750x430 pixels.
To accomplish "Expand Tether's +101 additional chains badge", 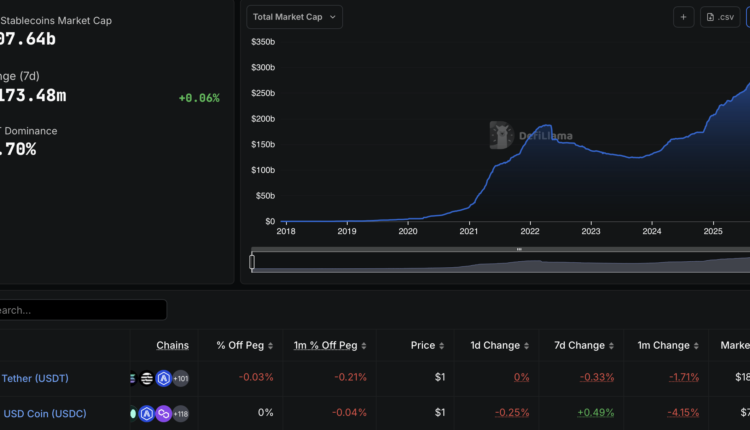I will coord(180,378).
